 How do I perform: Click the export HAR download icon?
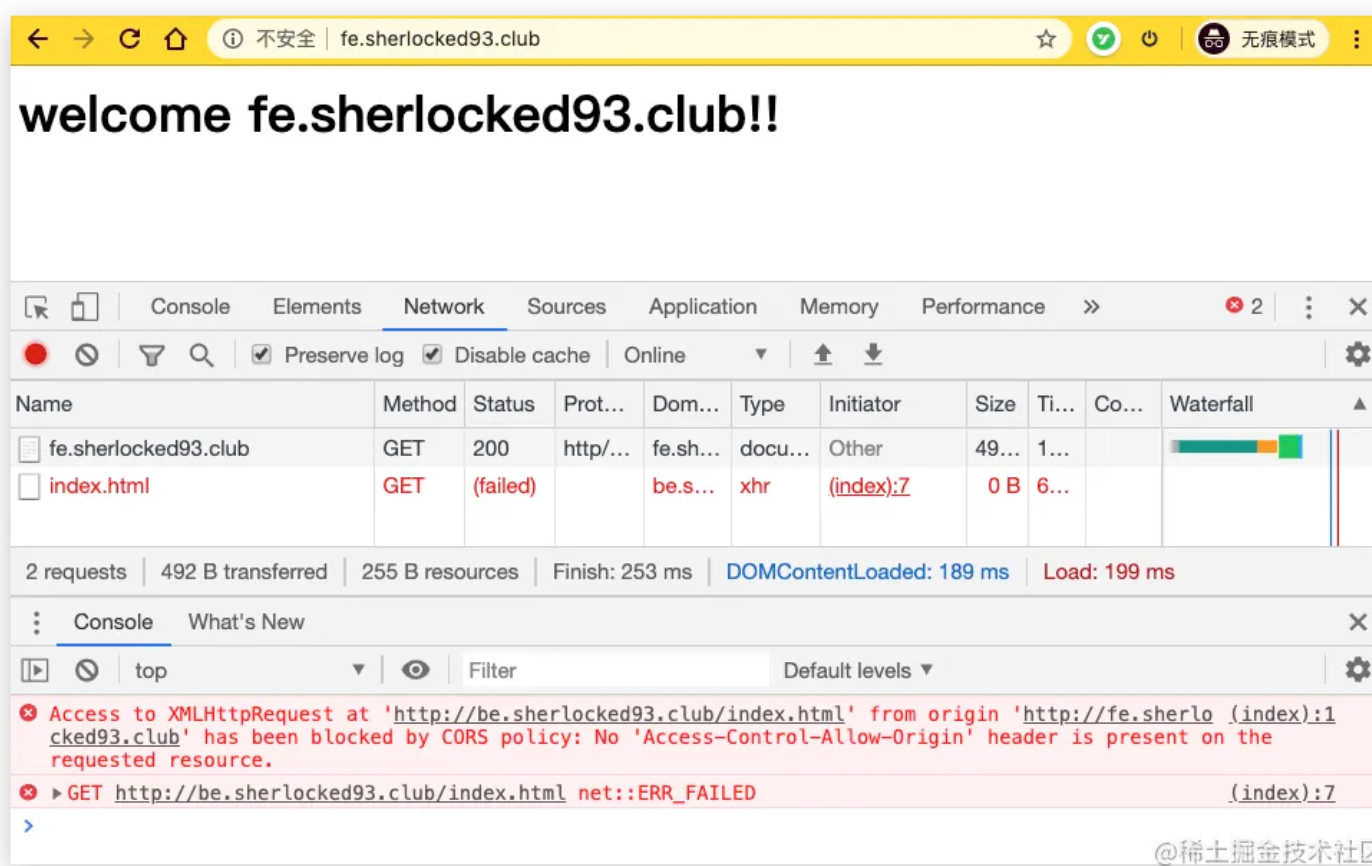(873, 354)
